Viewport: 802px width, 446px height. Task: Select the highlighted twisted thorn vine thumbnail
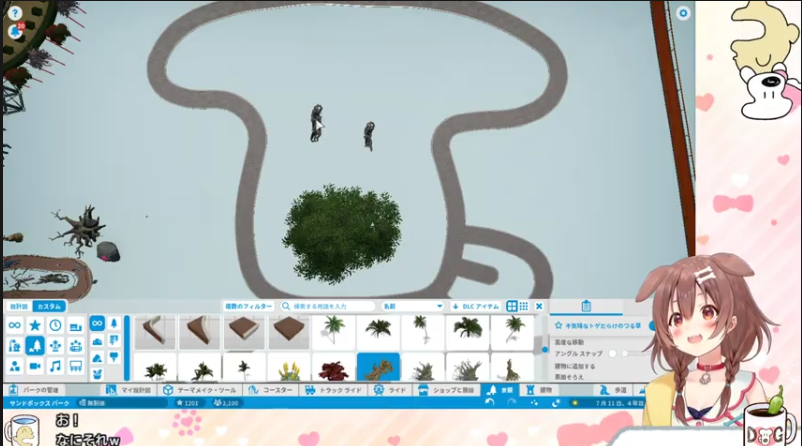point(378,367)
